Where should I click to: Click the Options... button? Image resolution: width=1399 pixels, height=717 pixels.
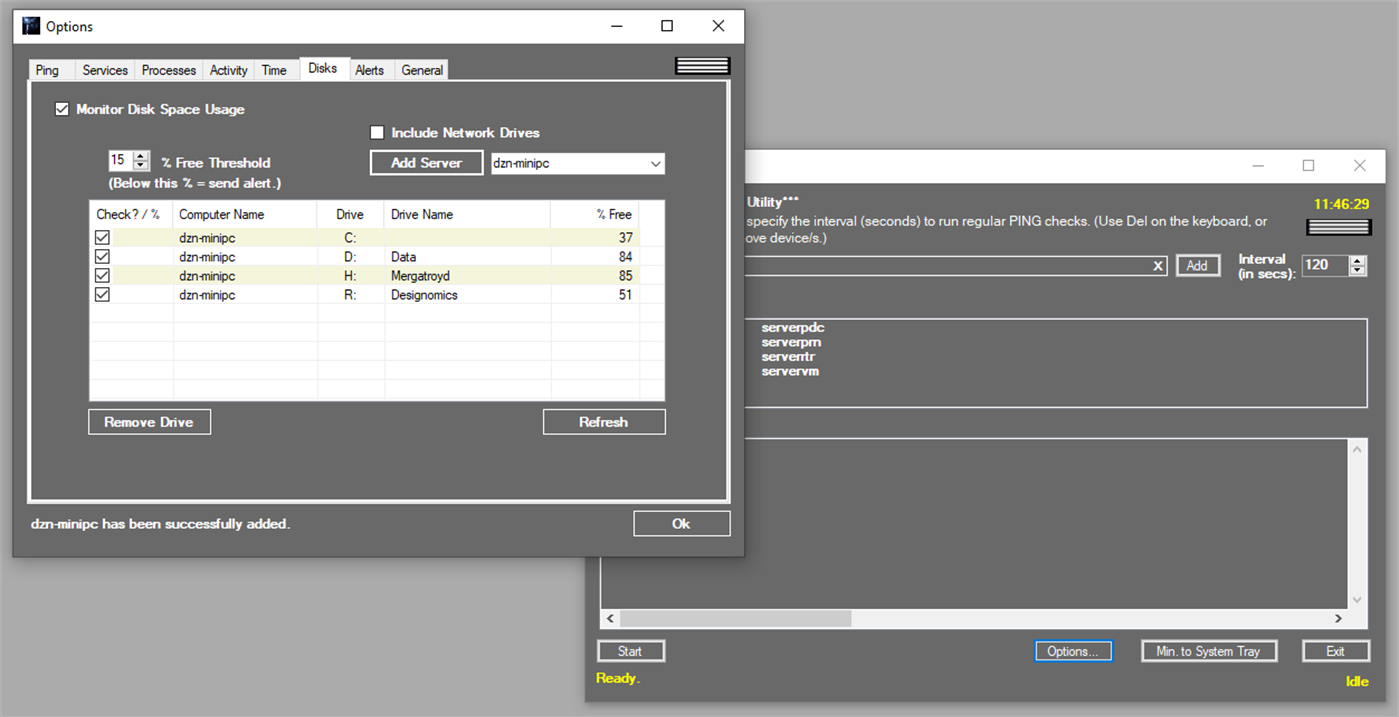click(x=1073, y=651)
